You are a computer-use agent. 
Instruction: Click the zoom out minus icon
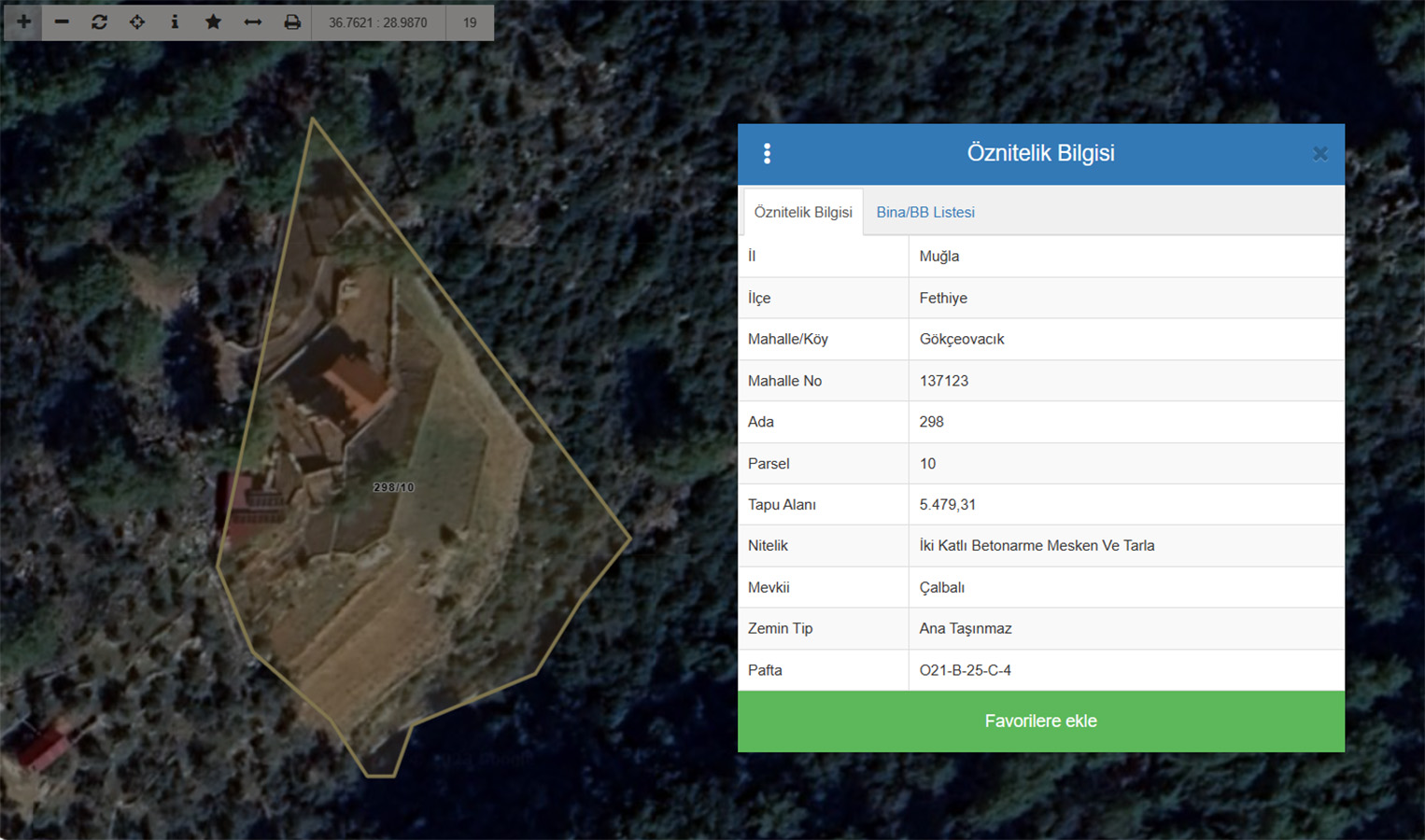(x=62, y=21)
